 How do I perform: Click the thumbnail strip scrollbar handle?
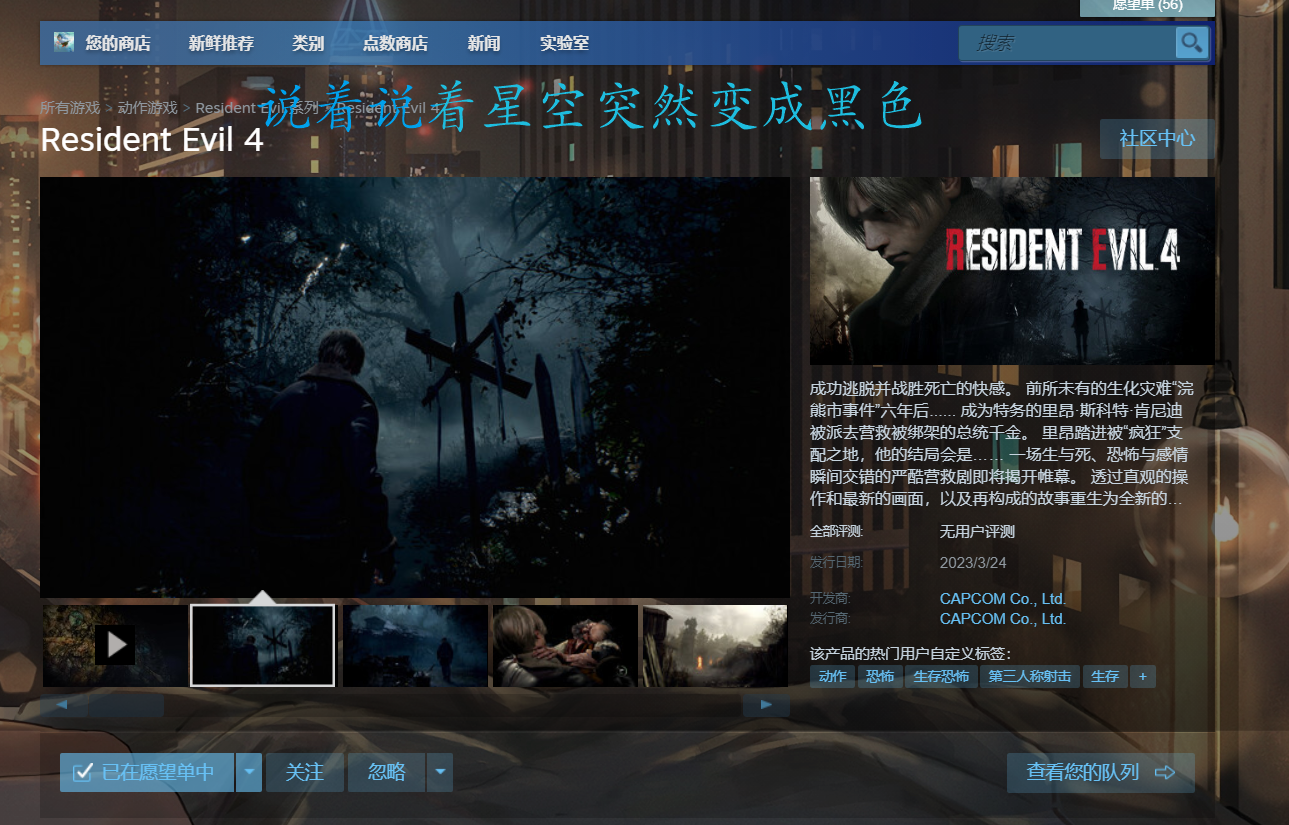coord(126,705)
